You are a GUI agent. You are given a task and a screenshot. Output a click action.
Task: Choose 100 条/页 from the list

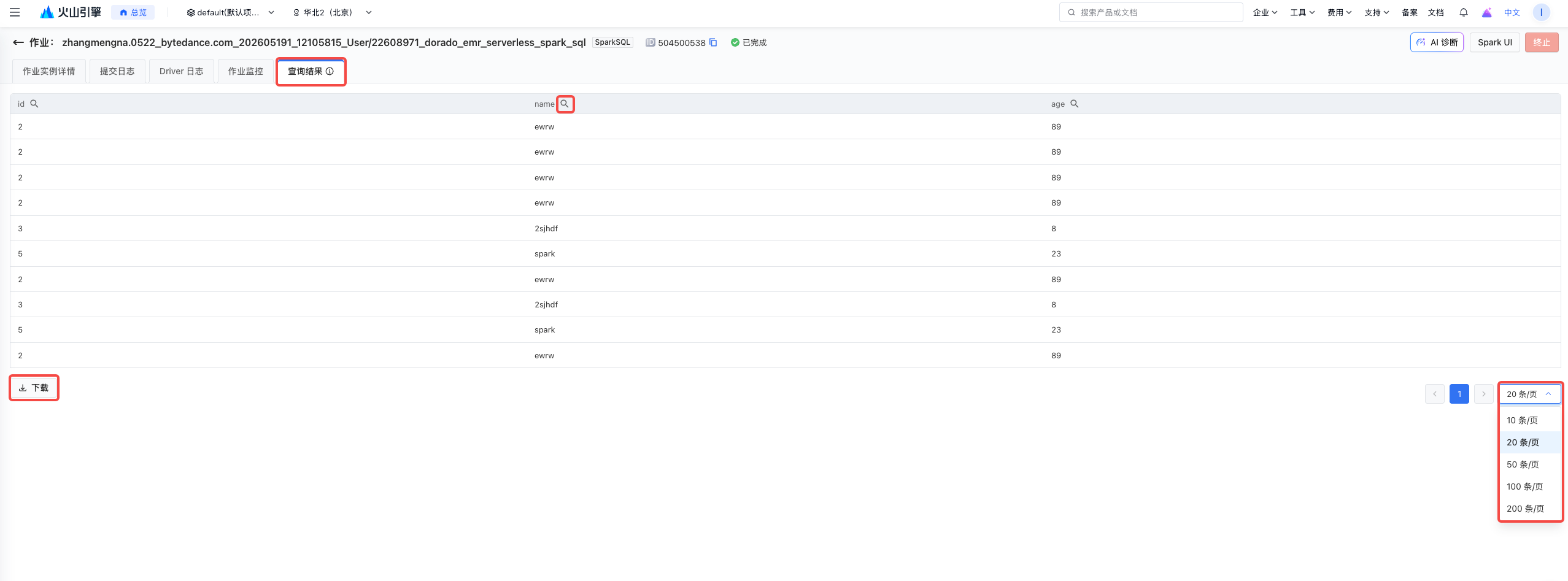point(1530,487)
